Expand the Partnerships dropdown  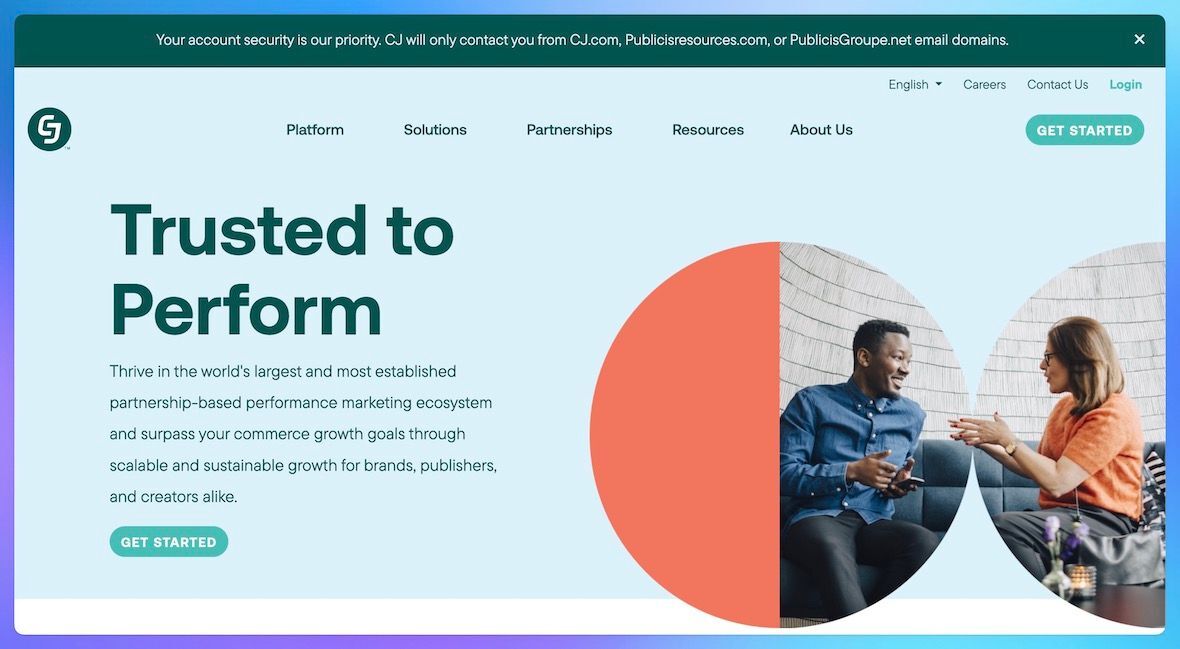click(569, 129)
